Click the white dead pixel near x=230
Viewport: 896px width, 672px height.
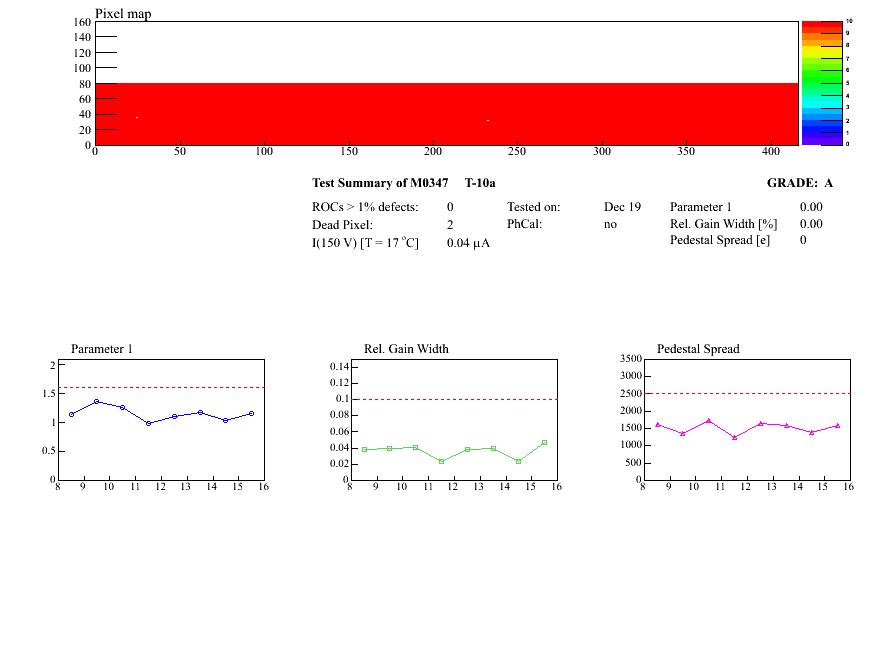488,120
